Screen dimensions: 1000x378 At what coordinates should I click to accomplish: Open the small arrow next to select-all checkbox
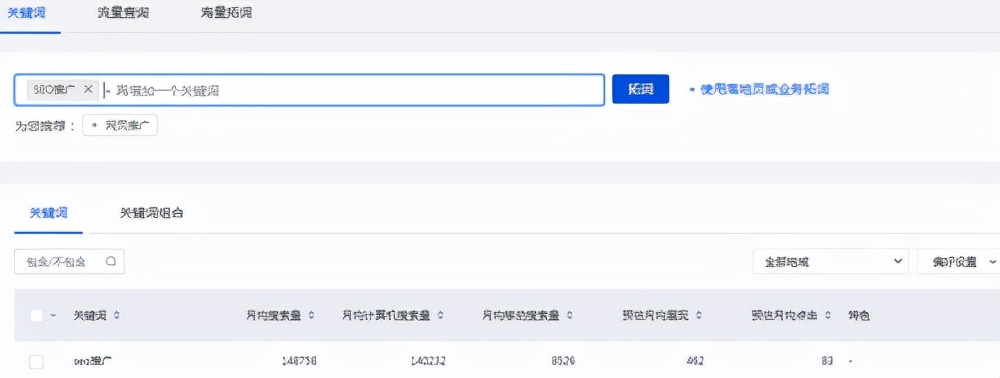coord(52,316)
